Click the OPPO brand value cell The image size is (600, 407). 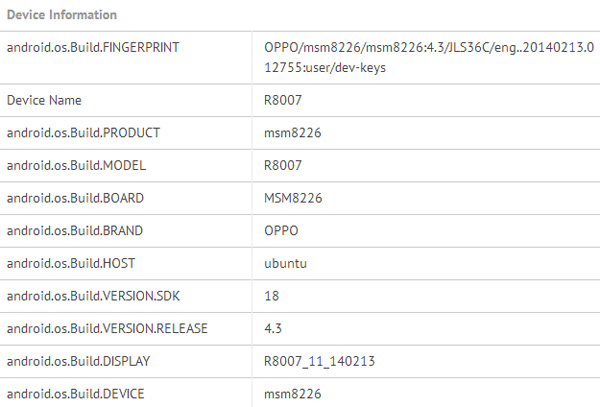coord(282,231)
